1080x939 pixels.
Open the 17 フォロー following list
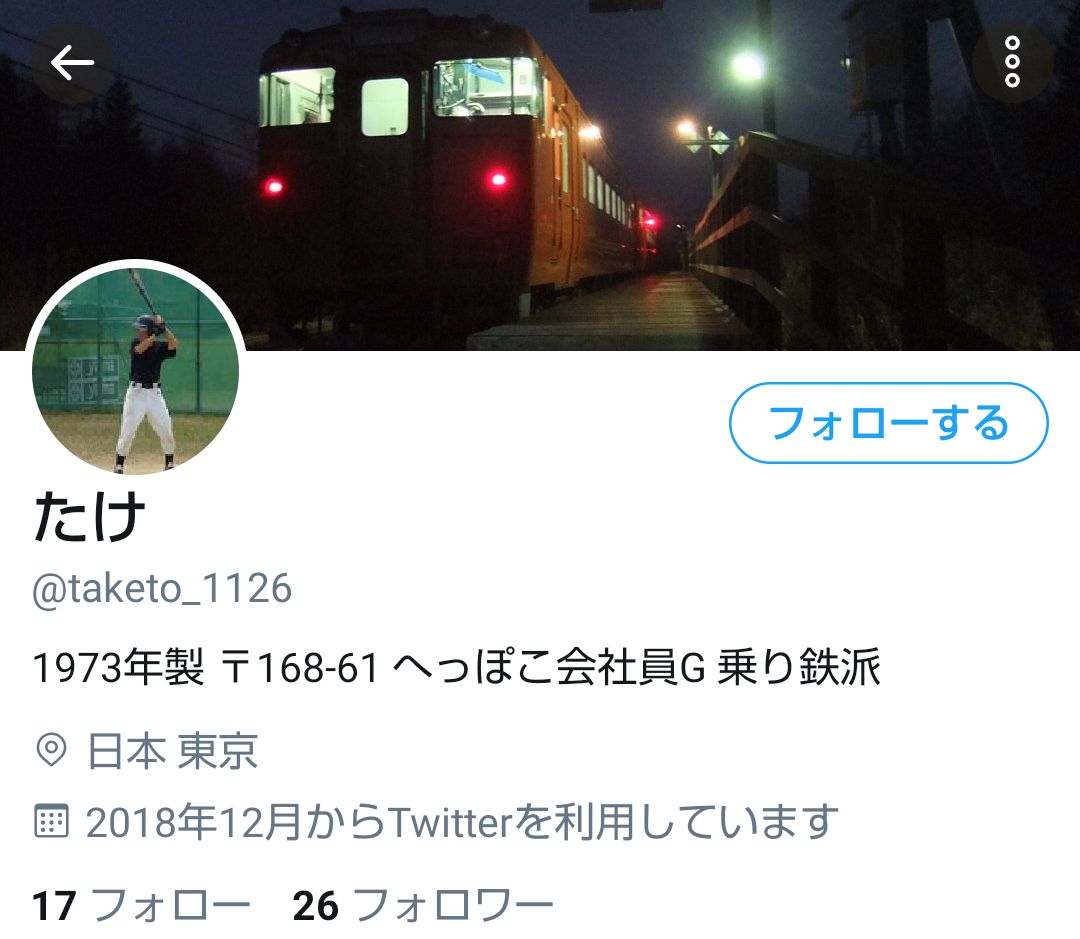(141, 905)
